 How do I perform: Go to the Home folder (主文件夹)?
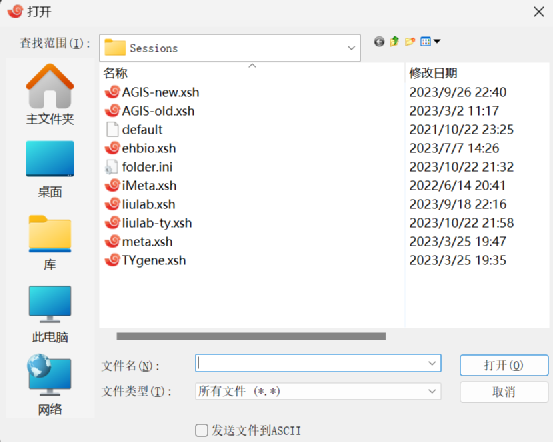(50, 95)
